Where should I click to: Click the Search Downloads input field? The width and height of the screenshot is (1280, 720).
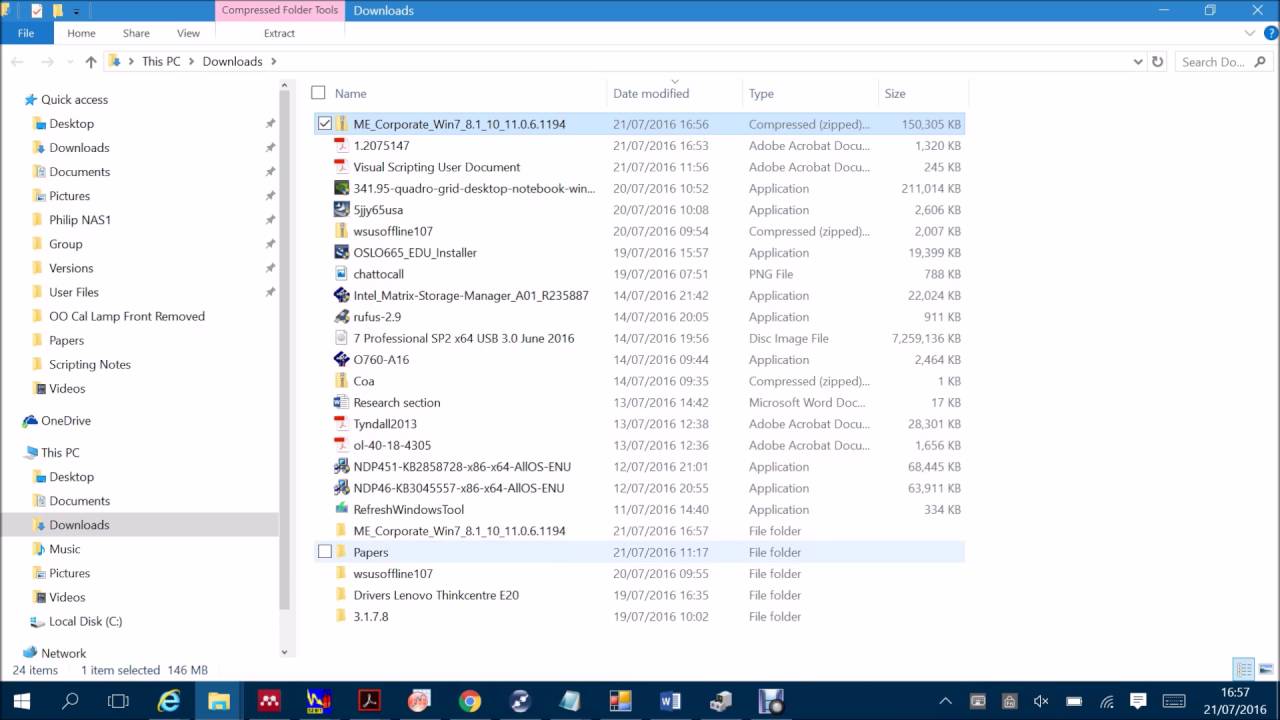(x=1224, y=62)
